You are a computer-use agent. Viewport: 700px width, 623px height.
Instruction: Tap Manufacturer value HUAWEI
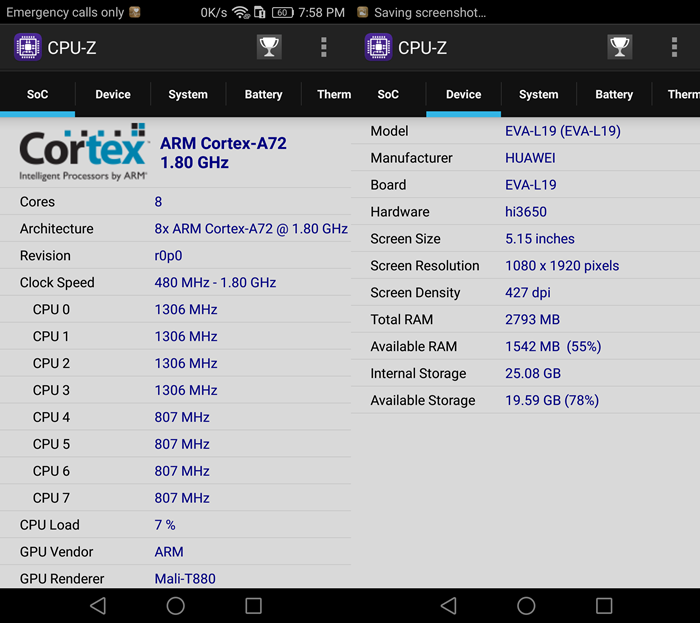coord(530,158)
